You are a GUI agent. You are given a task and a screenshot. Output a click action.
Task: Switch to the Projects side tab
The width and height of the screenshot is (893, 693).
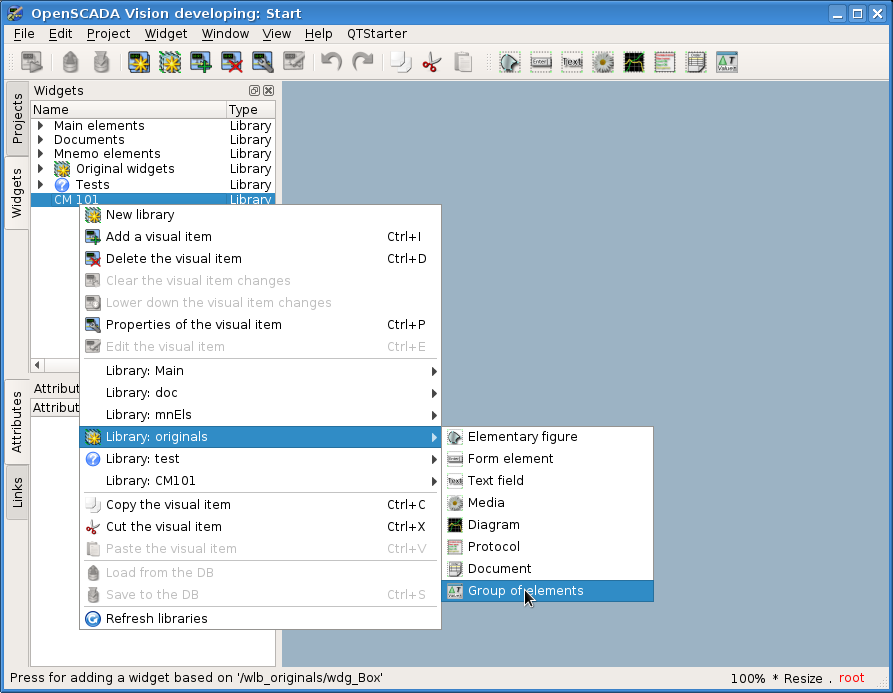17,118
